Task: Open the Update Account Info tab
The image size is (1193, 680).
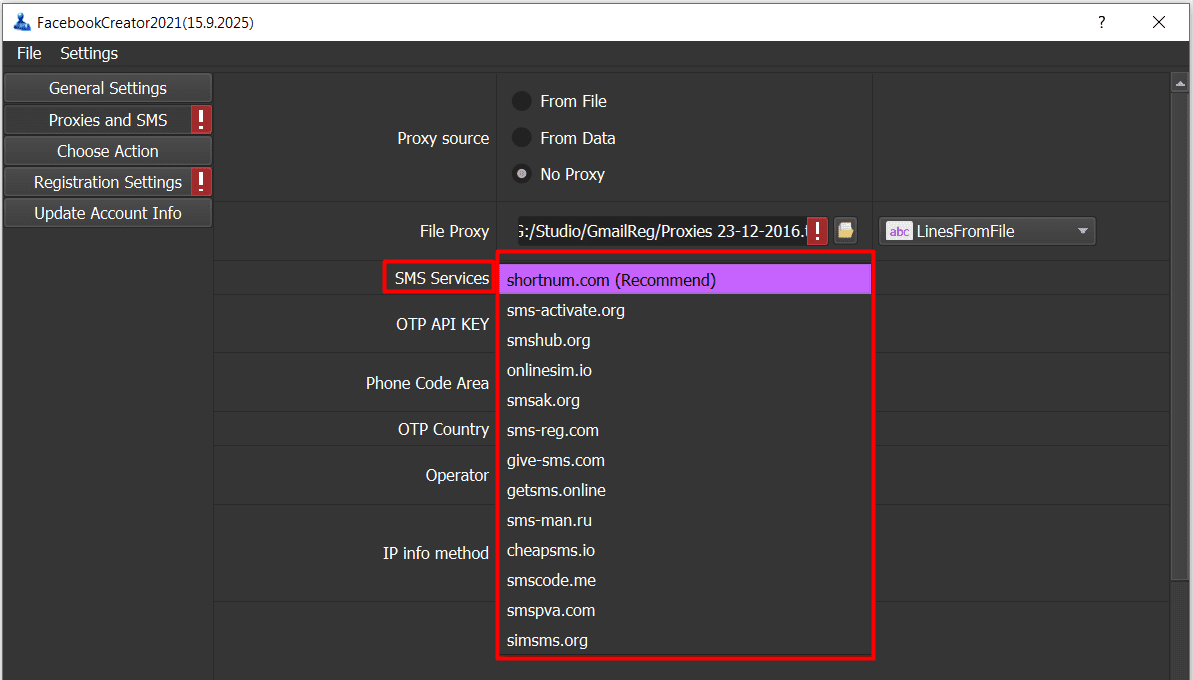Action: (108, 214)
